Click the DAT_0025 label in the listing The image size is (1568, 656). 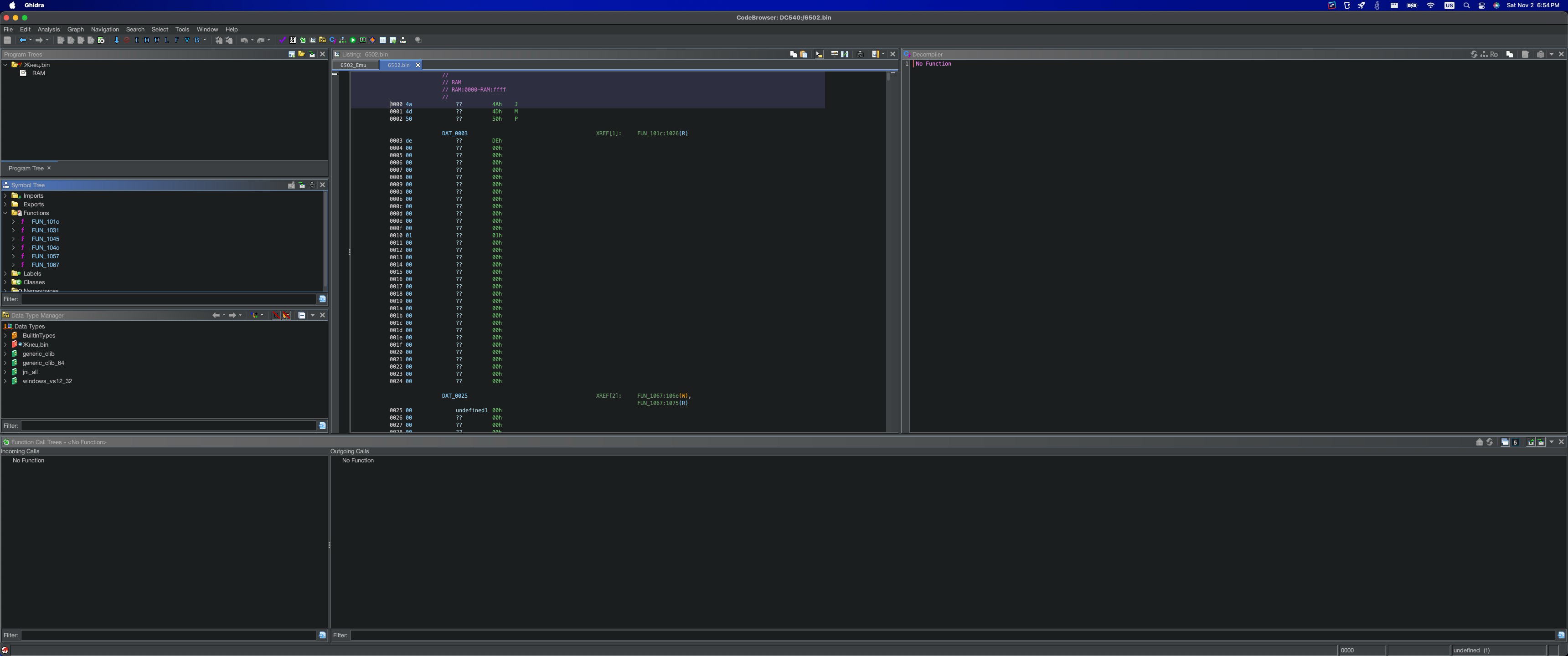pyautogui.click(x=455, y=395)
